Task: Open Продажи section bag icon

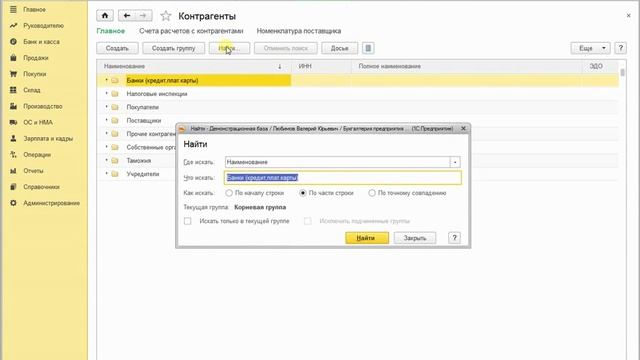Action: pyautogui.click(x=13, y=58)
